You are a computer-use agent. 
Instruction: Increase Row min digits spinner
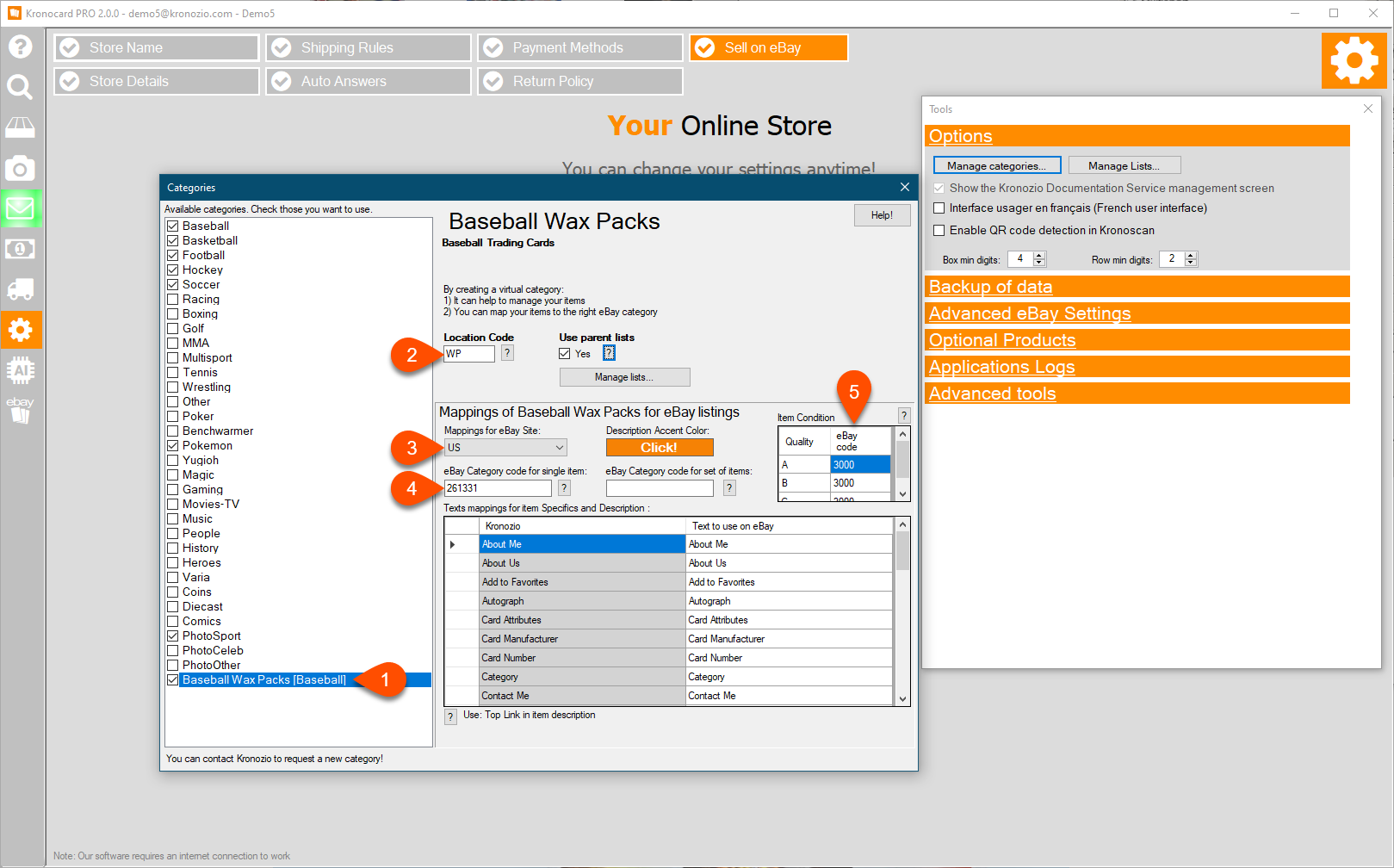coord(1191,256)
